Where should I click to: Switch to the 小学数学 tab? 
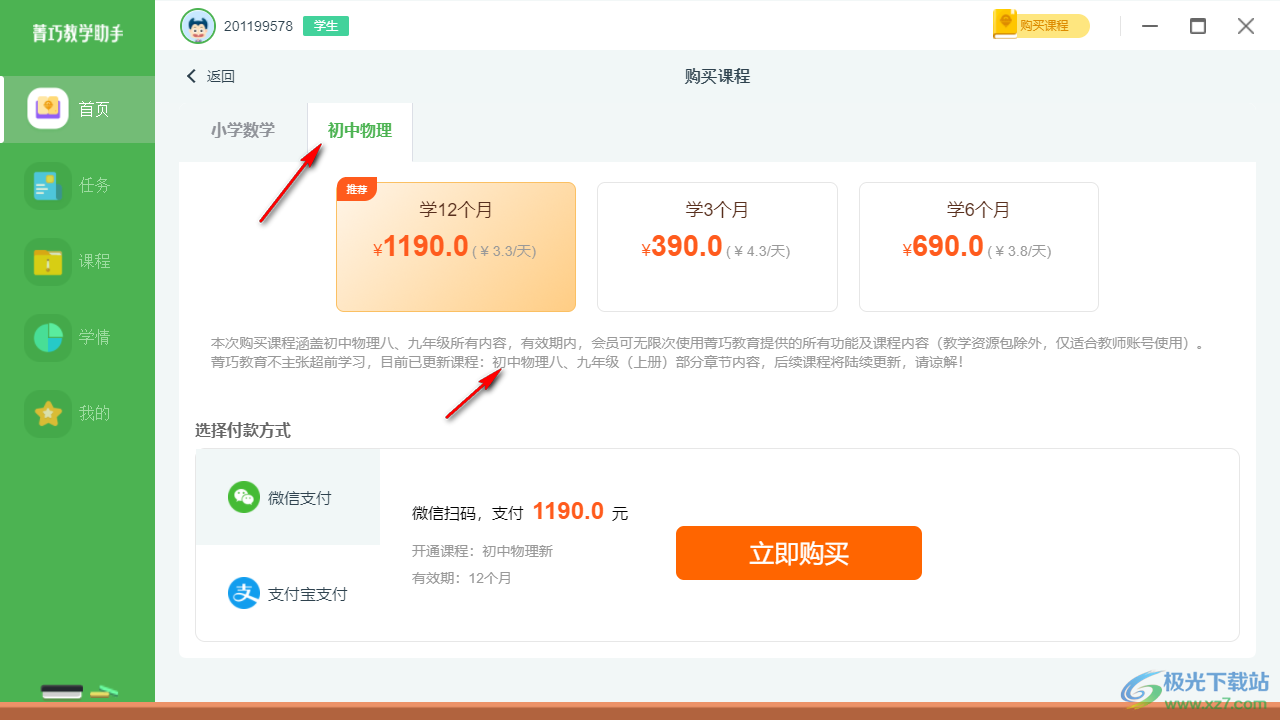click(243, 130)
